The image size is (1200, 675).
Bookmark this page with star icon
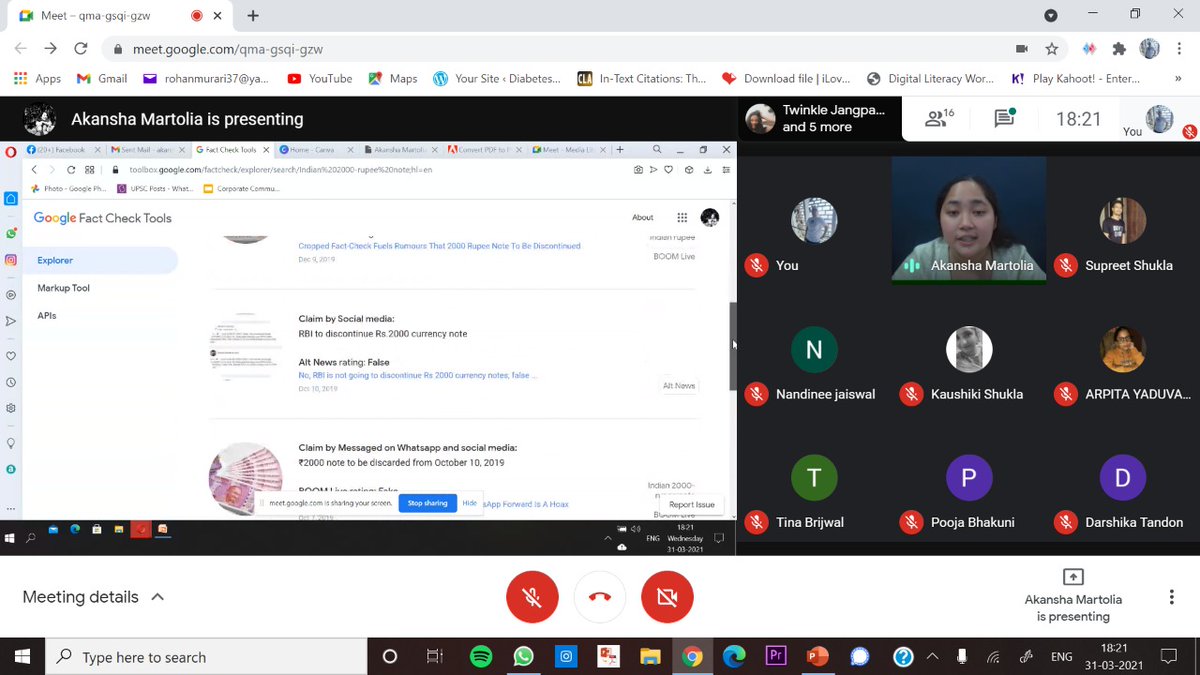[1052, 48]
